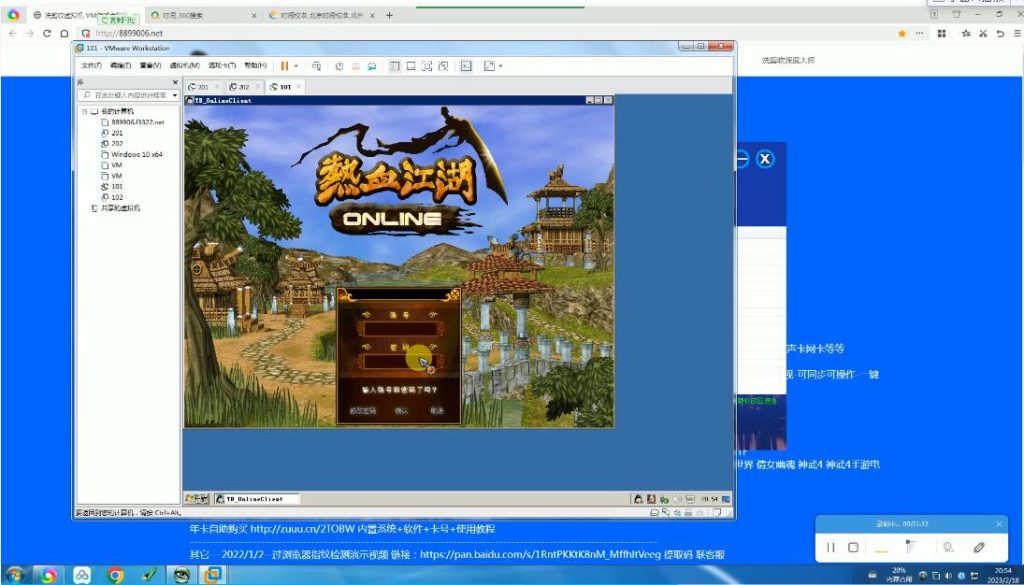Open the 文件(F) menu in VMware
This screenshot has width=1024, height=585.
[x=91, y=66]
